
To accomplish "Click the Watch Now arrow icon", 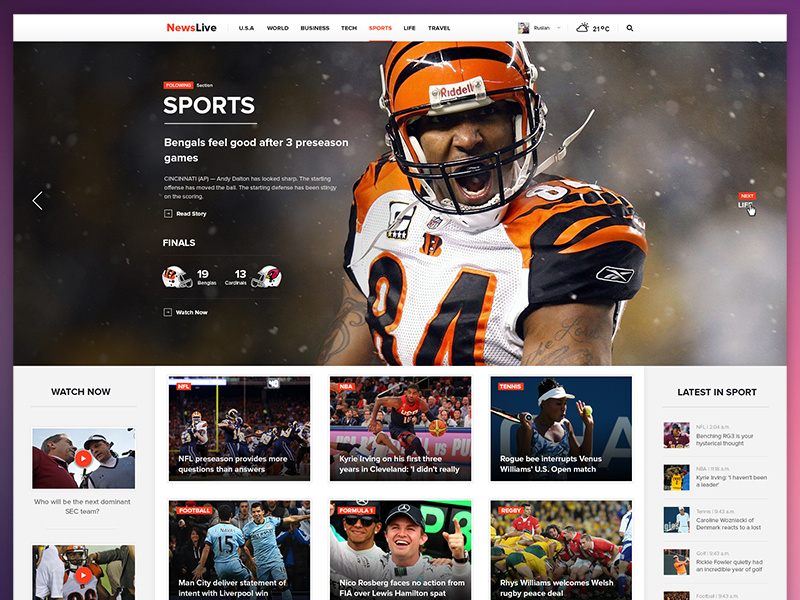I will pyautogui.click(x=167, y=312).
